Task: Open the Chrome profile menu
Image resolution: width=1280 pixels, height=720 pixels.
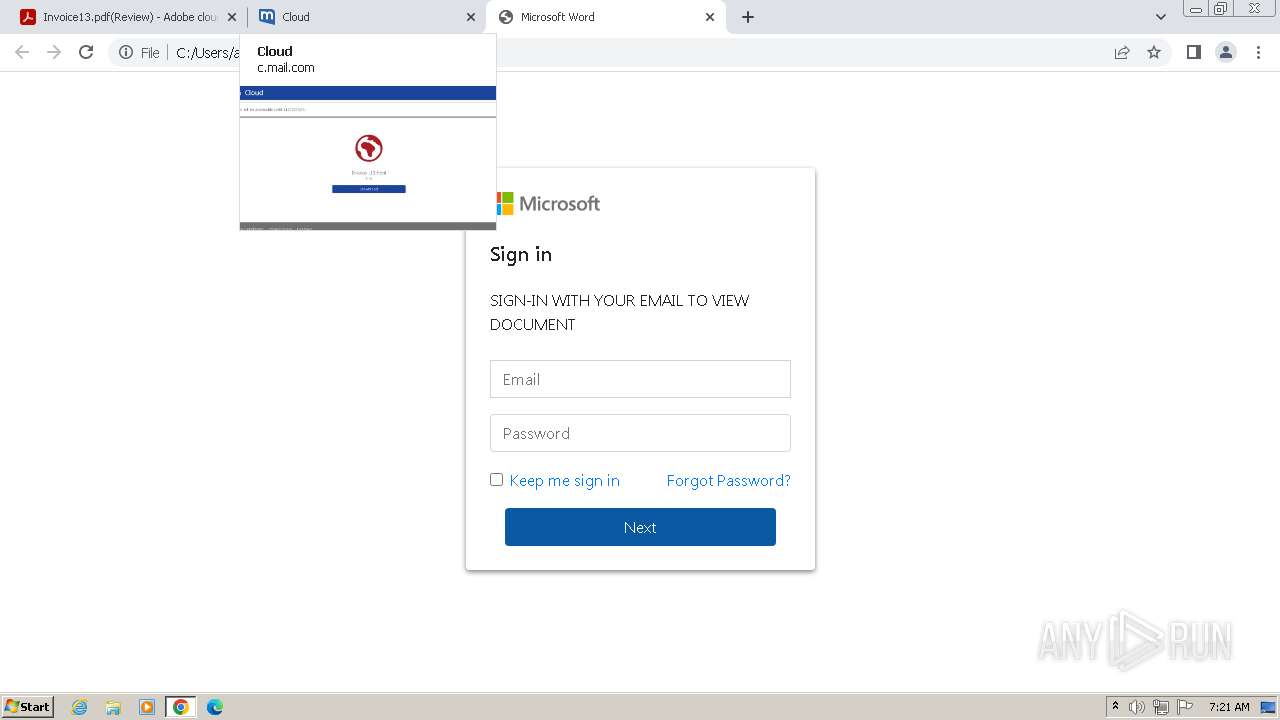Action: (x=1226, y=52)
